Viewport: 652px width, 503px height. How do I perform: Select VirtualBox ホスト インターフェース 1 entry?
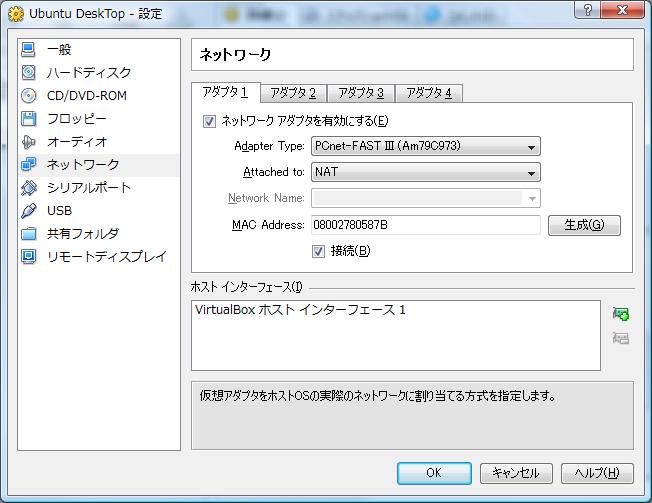coord(300,310)
